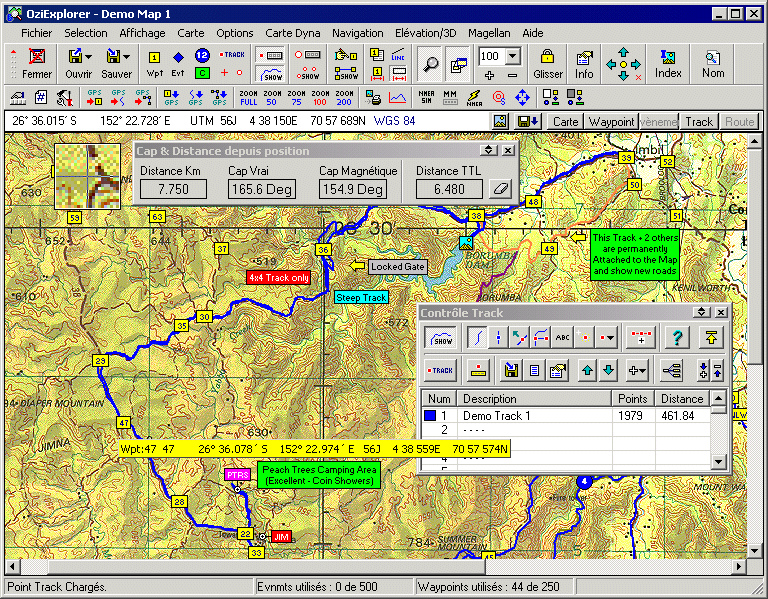Open the Magellan menu
The height and width of the screenshot is (599, 768).
coord(489,33)
